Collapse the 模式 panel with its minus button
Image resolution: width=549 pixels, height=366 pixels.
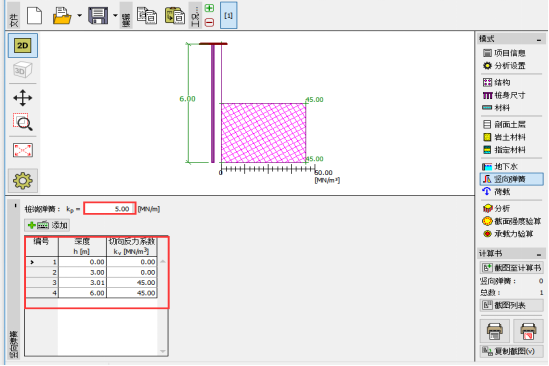[x=539, y=40]
